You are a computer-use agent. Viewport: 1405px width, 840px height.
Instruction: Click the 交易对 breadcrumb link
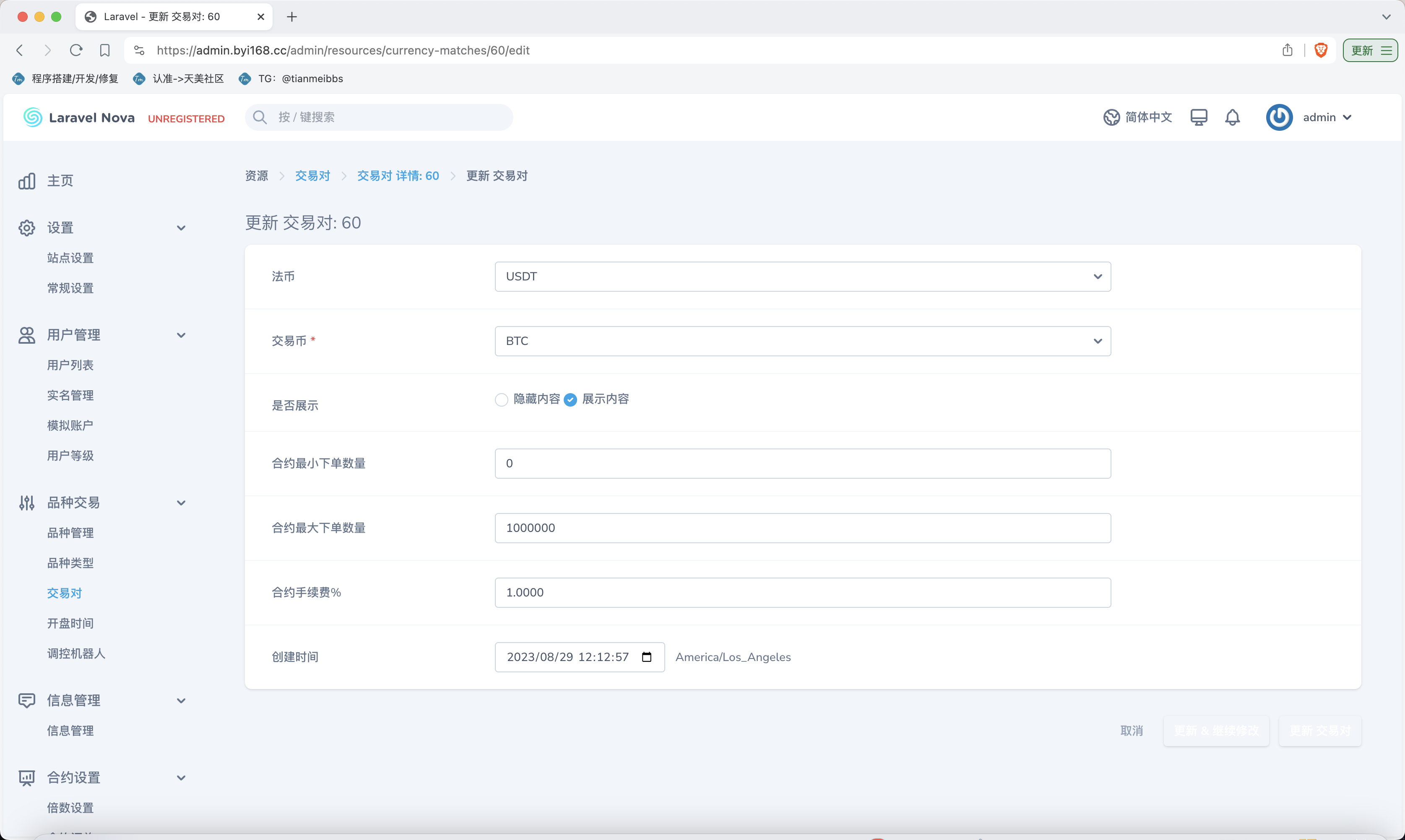tap(312, 176)
